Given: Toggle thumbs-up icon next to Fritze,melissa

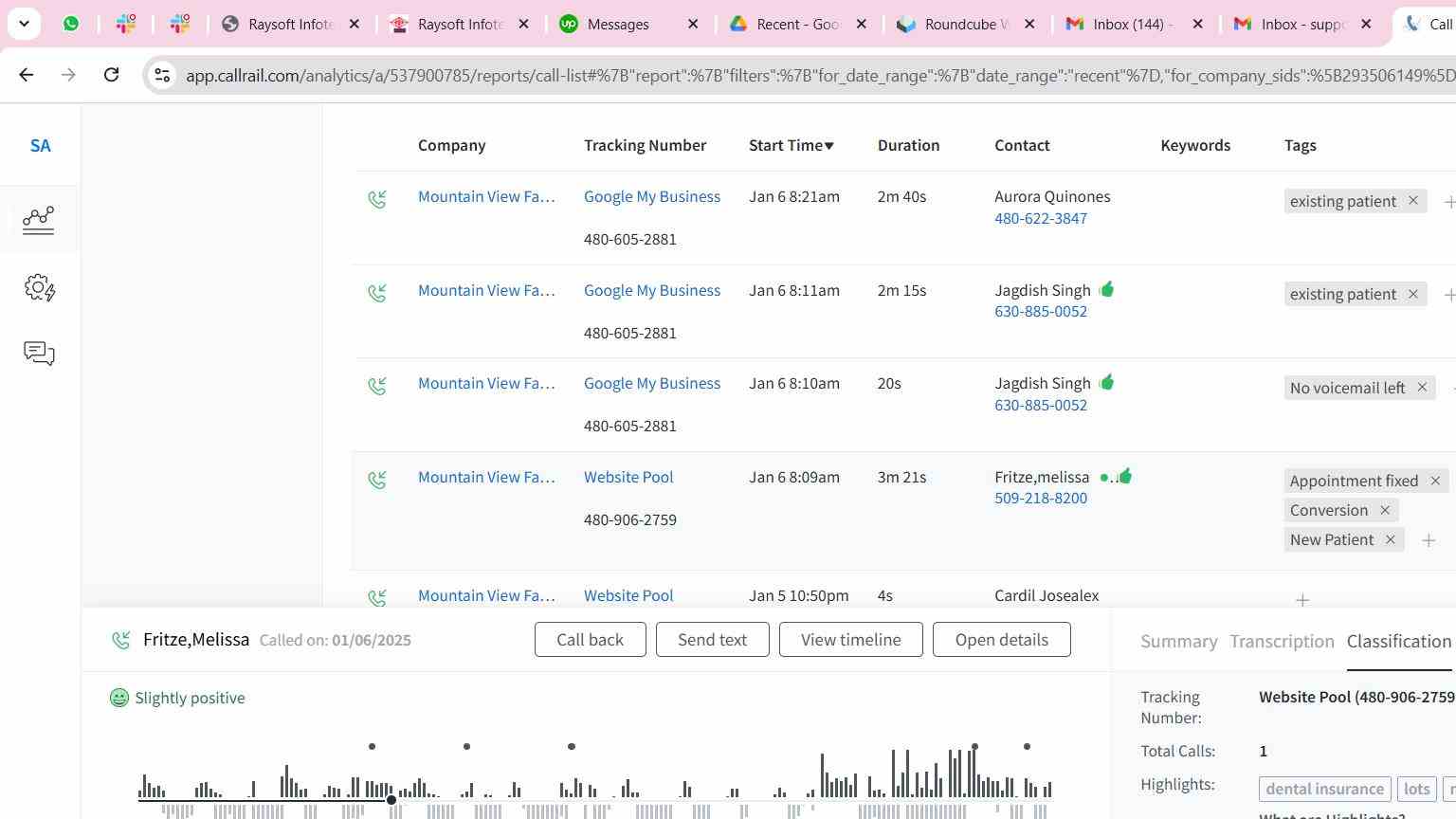Looking at the screenshot, I should tap(1125, 476).
